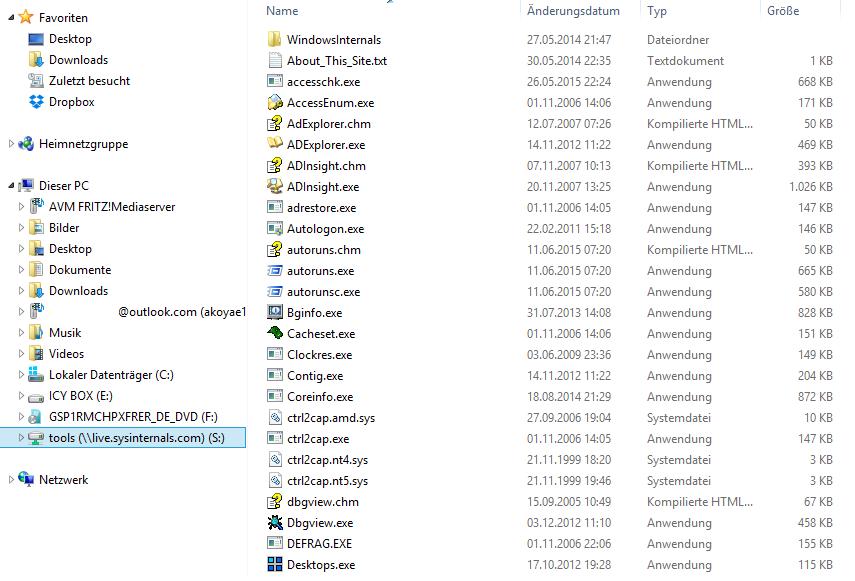Click the Desktops.exe four-squares icon
Image resolution: width=855 pixels, height=581 pixels.
[x=275, y=564]
